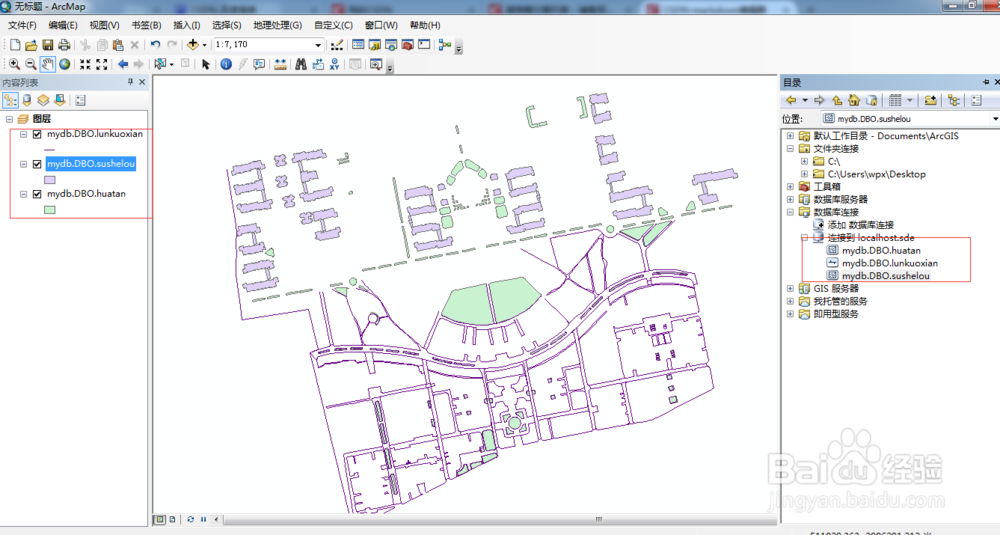Open the HTML Popup tool
The height and width of the screenshot is (535, 1000).
pos(259,64)
